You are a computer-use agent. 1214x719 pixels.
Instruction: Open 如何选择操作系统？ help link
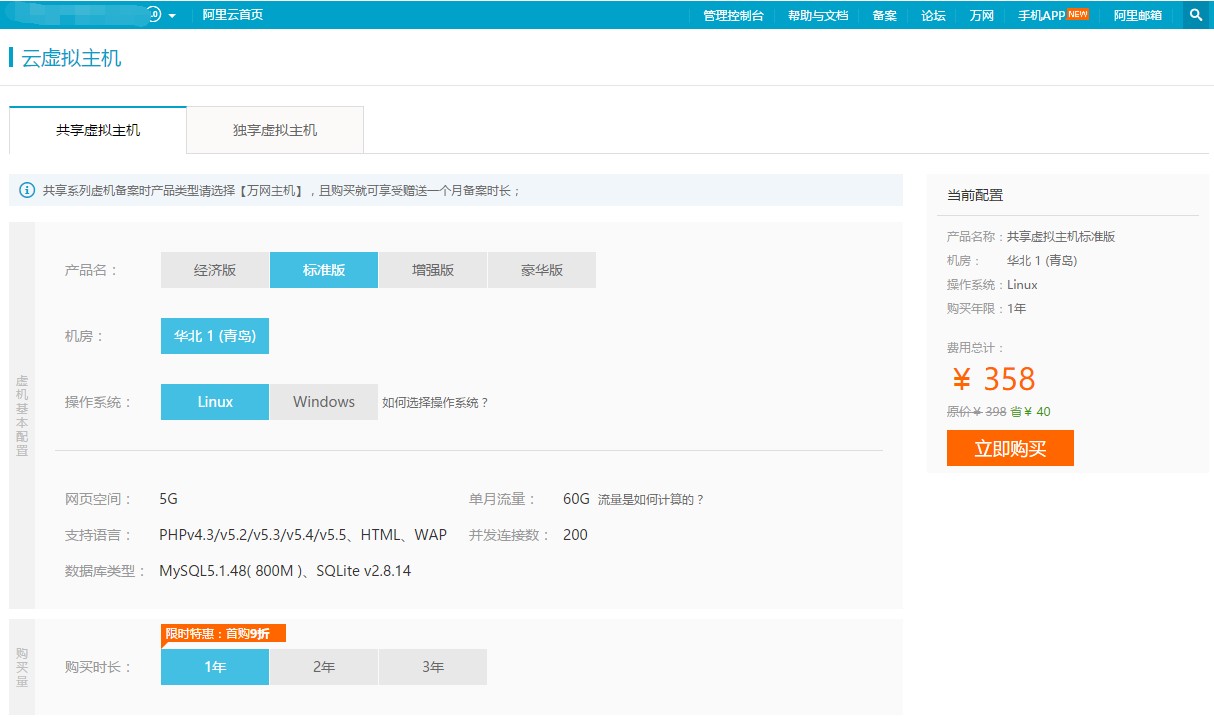[x=435, y=403]
